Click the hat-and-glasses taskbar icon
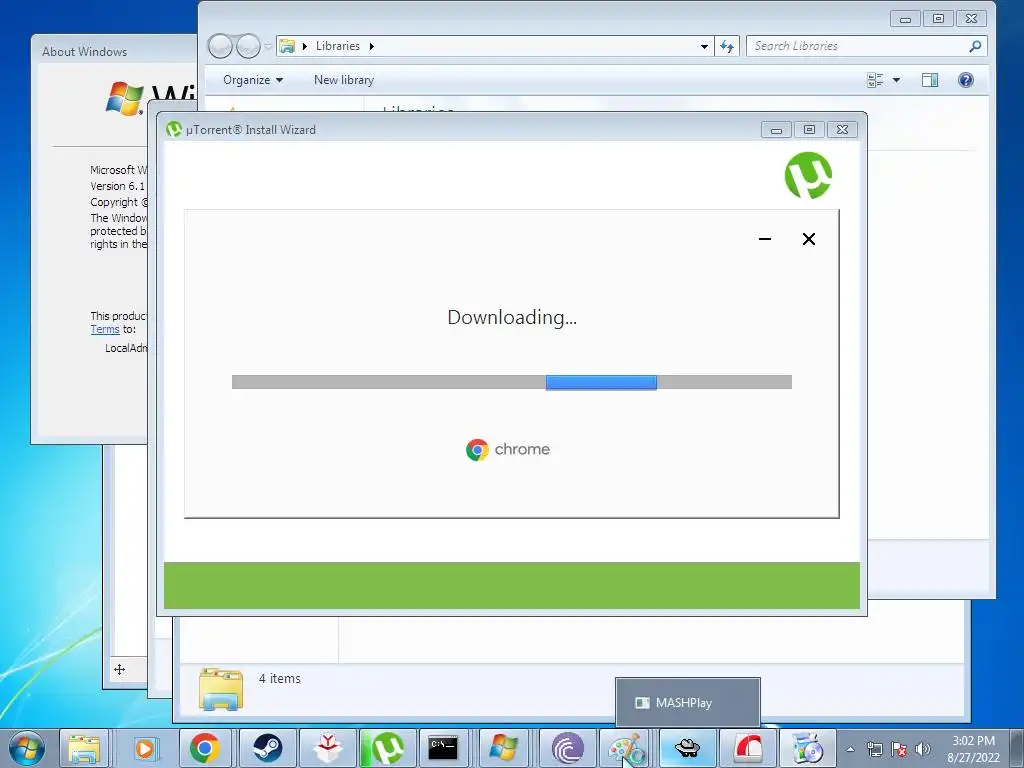1024x768 pixels. tap(687, 748)
